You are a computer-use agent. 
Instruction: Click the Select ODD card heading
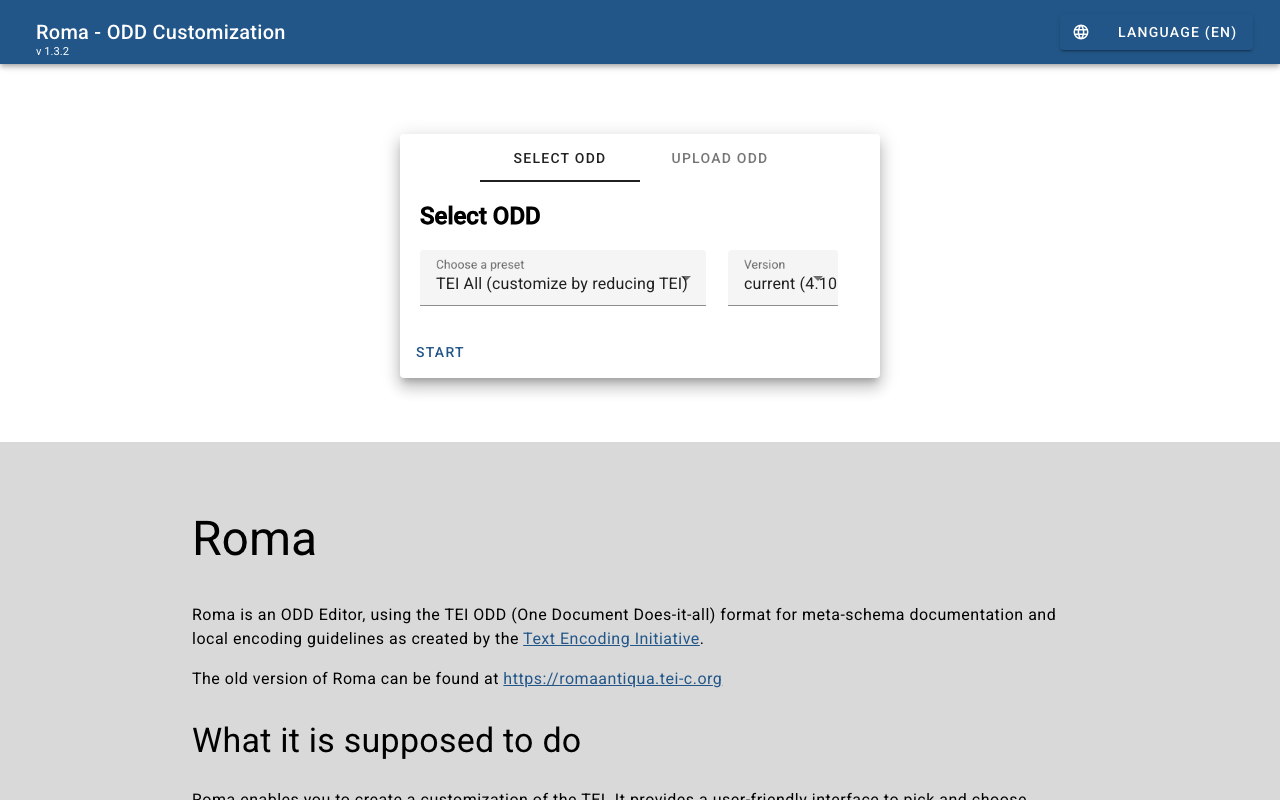pos(480,216)
